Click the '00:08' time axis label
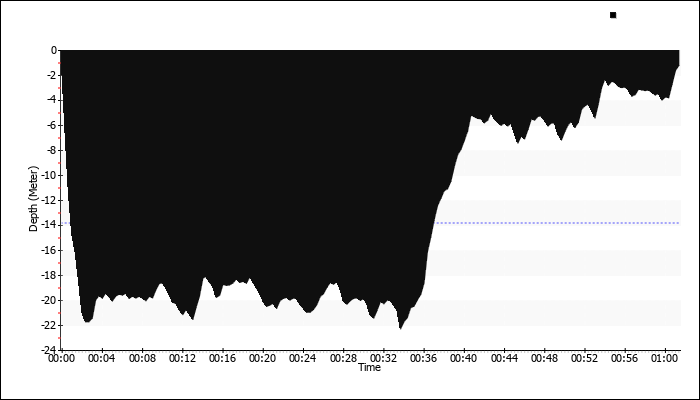Viewport: 700px width, 400px height. (142, 358)
